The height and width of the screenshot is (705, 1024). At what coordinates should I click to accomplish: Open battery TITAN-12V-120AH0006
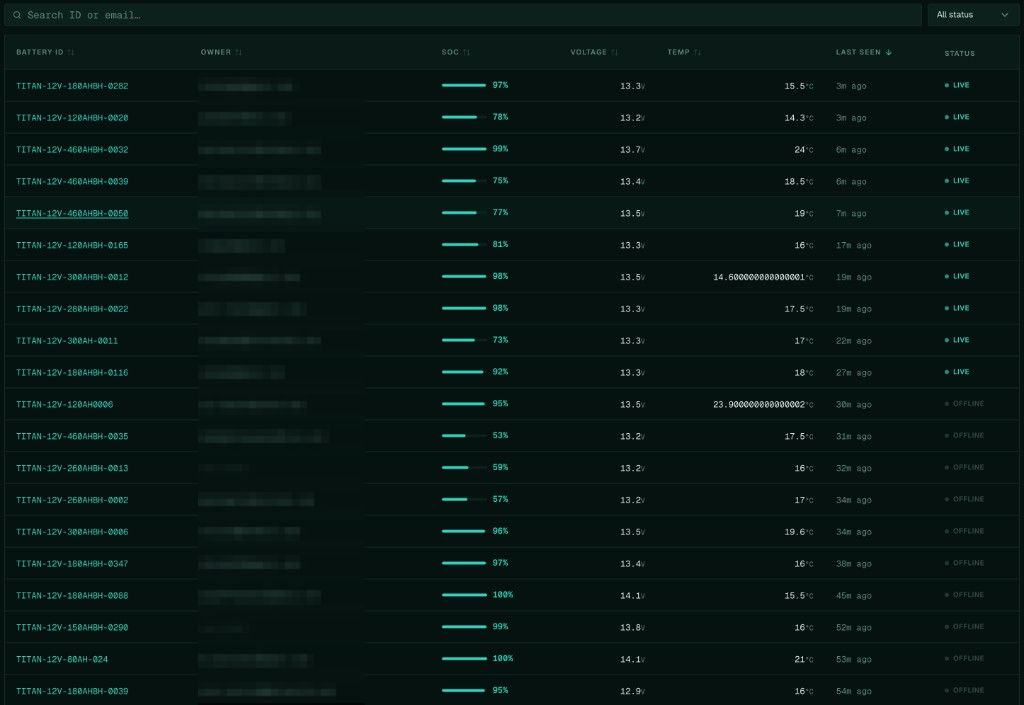pos(64,405)
